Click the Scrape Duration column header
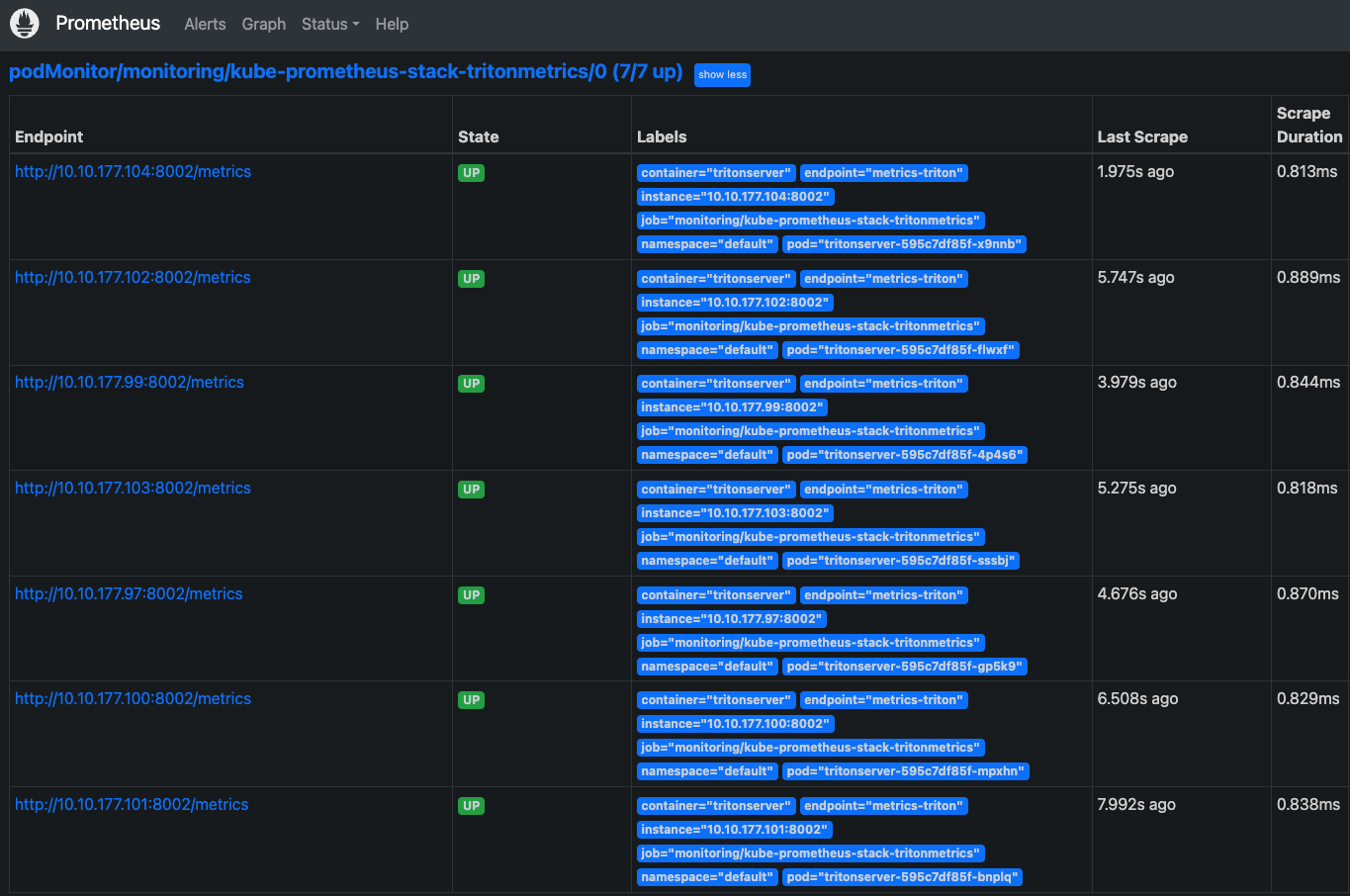Viewport: 1350px width, 896px height. (x=1309, y=126)
